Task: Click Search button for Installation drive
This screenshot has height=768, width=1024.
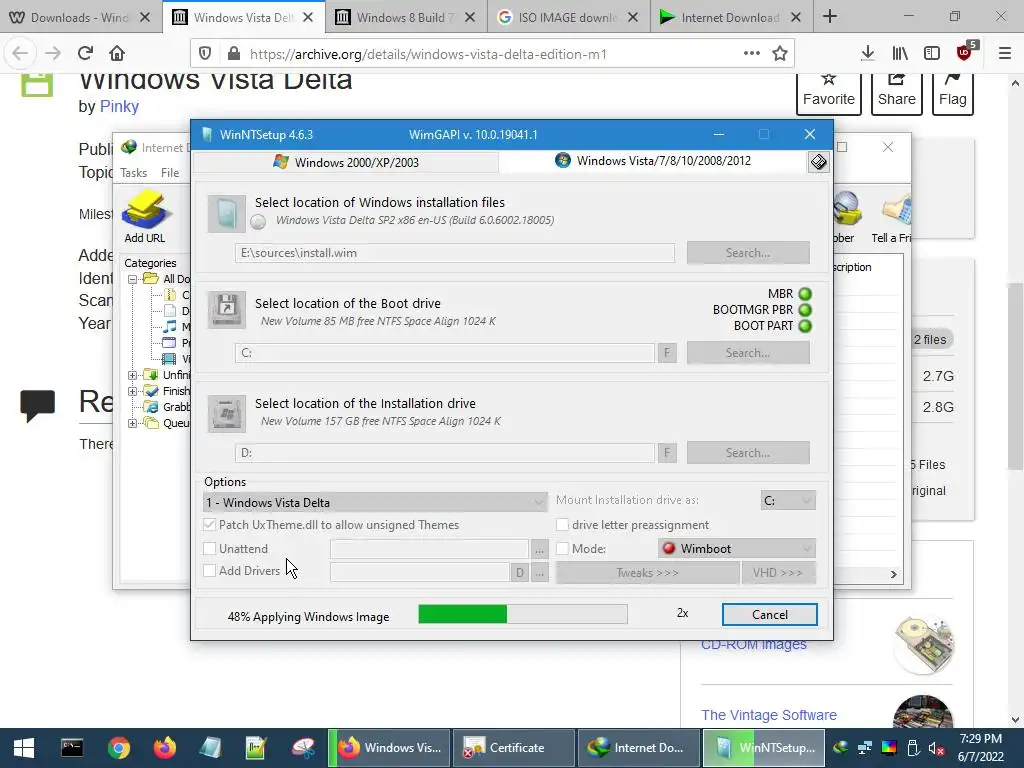Action: point(748,453)
